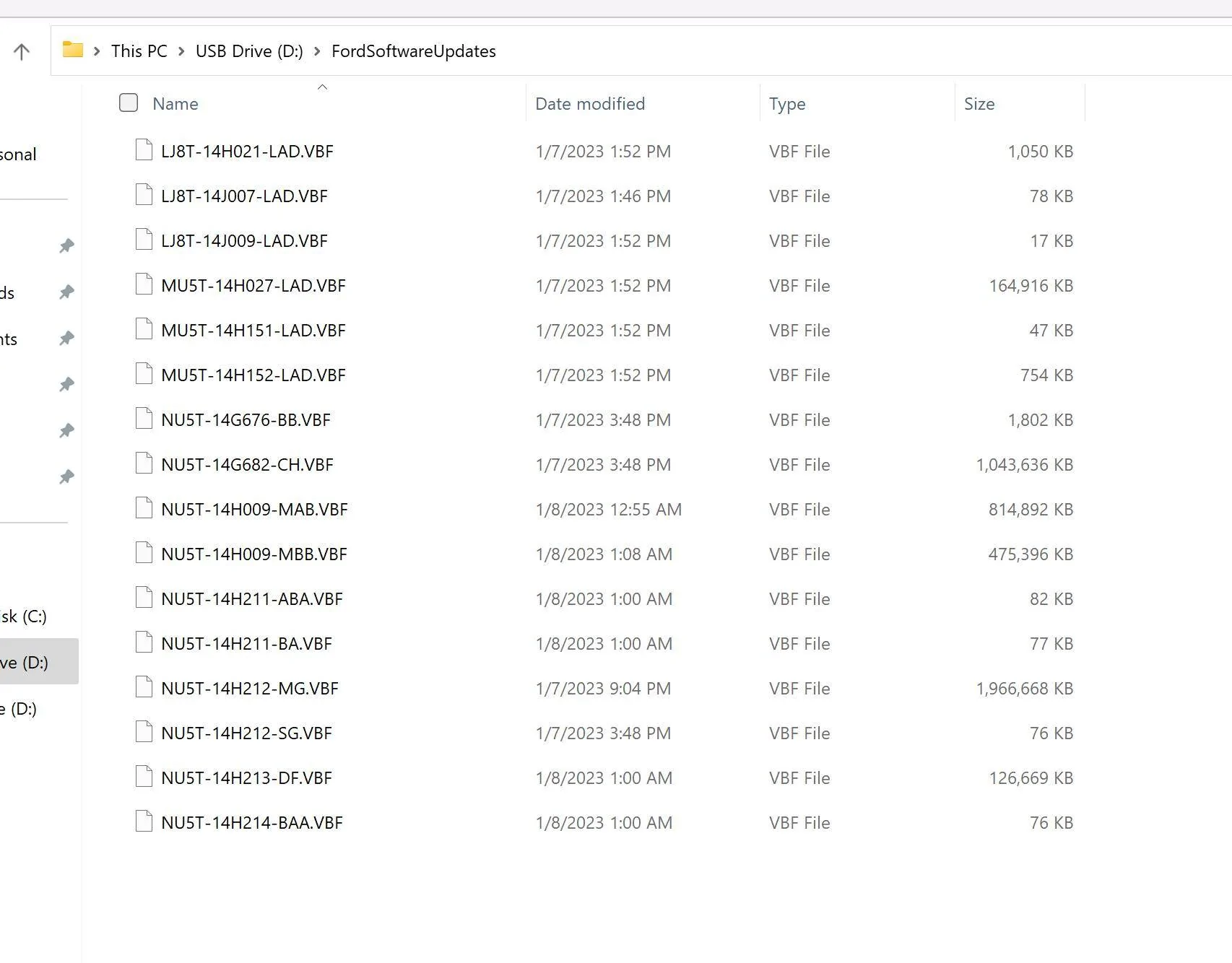1232x963 pixels.
Task: Select file NU5T-14H212-SG.VBF
Action: pos(246,733)
